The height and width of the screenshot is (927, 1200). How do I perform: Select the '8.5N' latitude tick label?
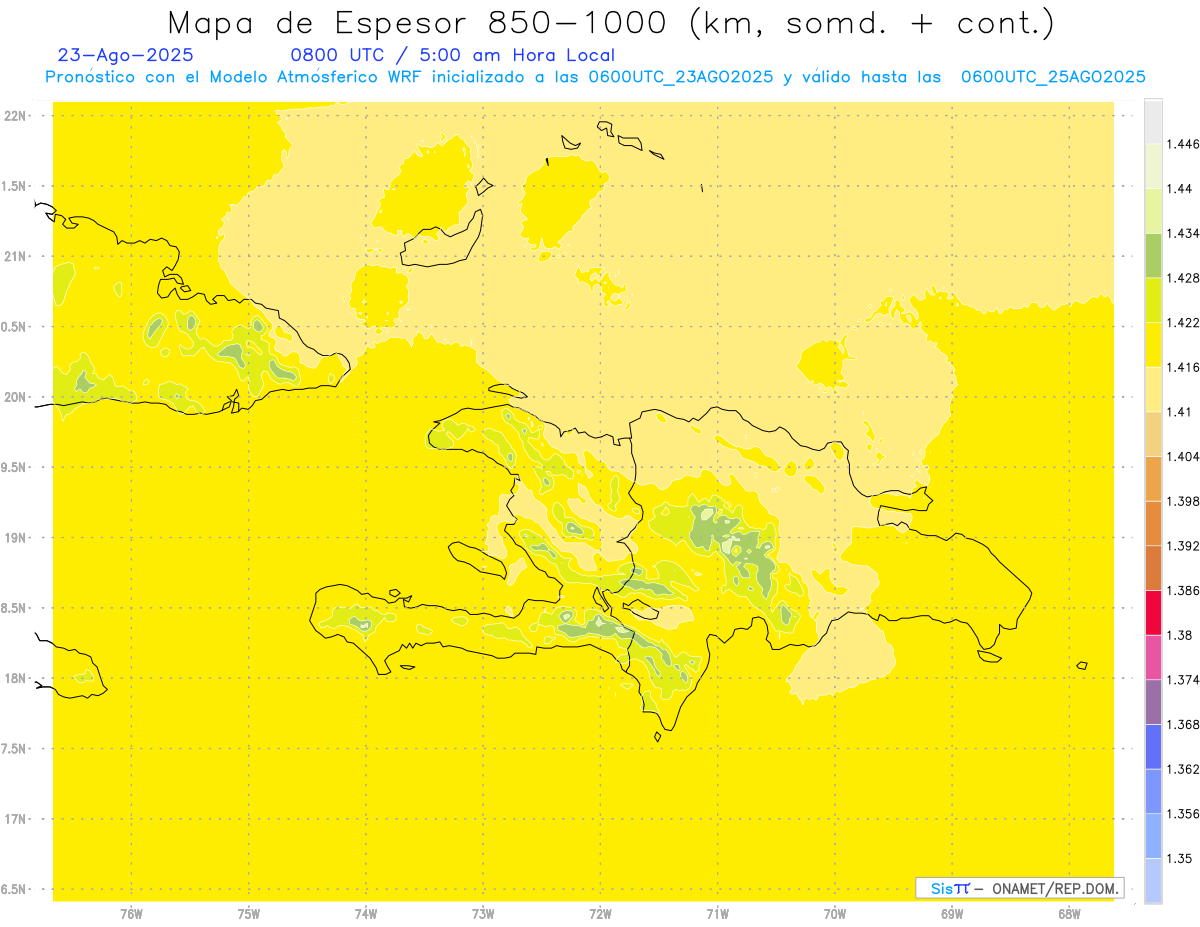(x=14, y=609)
